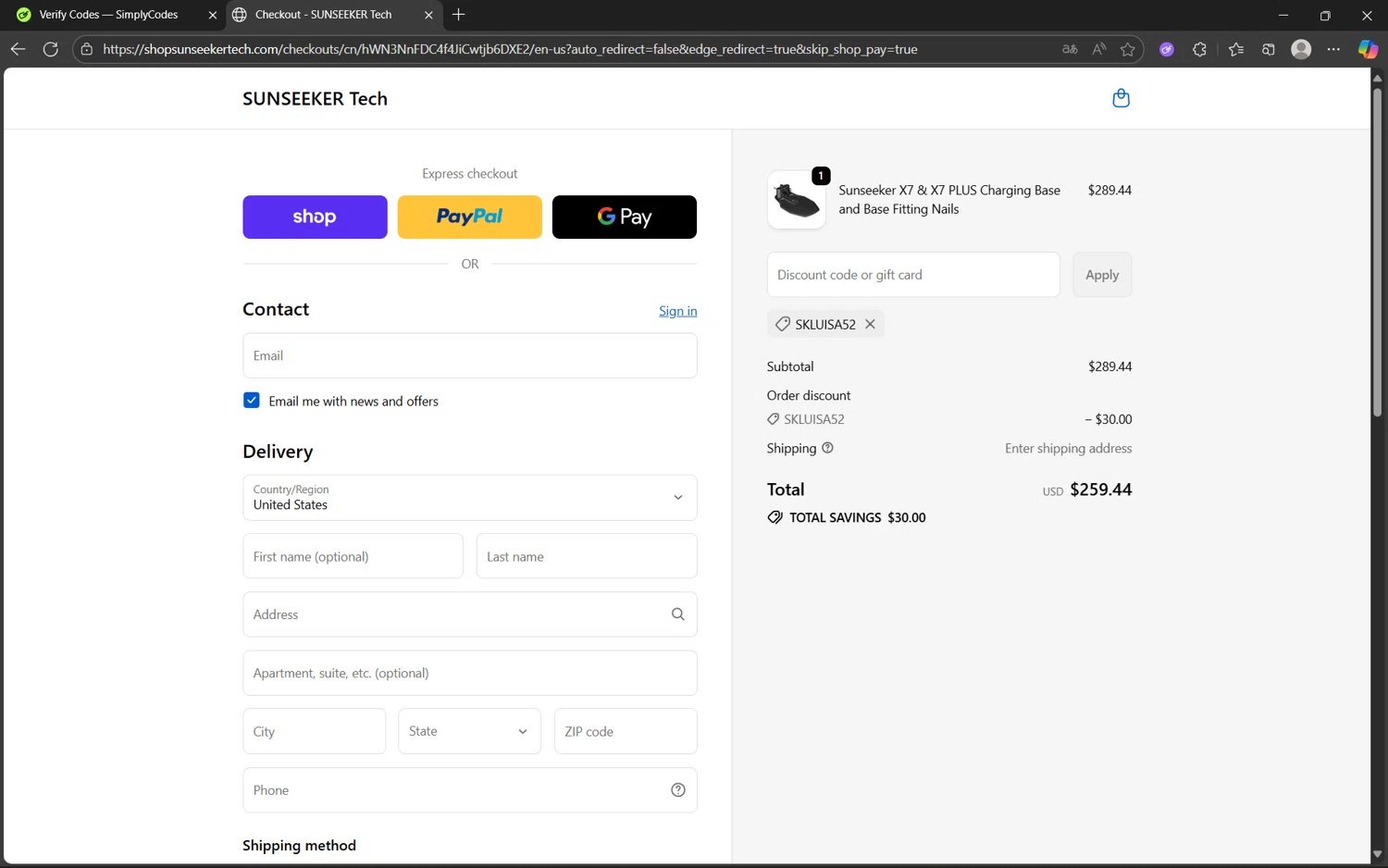Open the purple browser extension icon
Screen dimensions: 1388x868
click(x=1167, y=49)
